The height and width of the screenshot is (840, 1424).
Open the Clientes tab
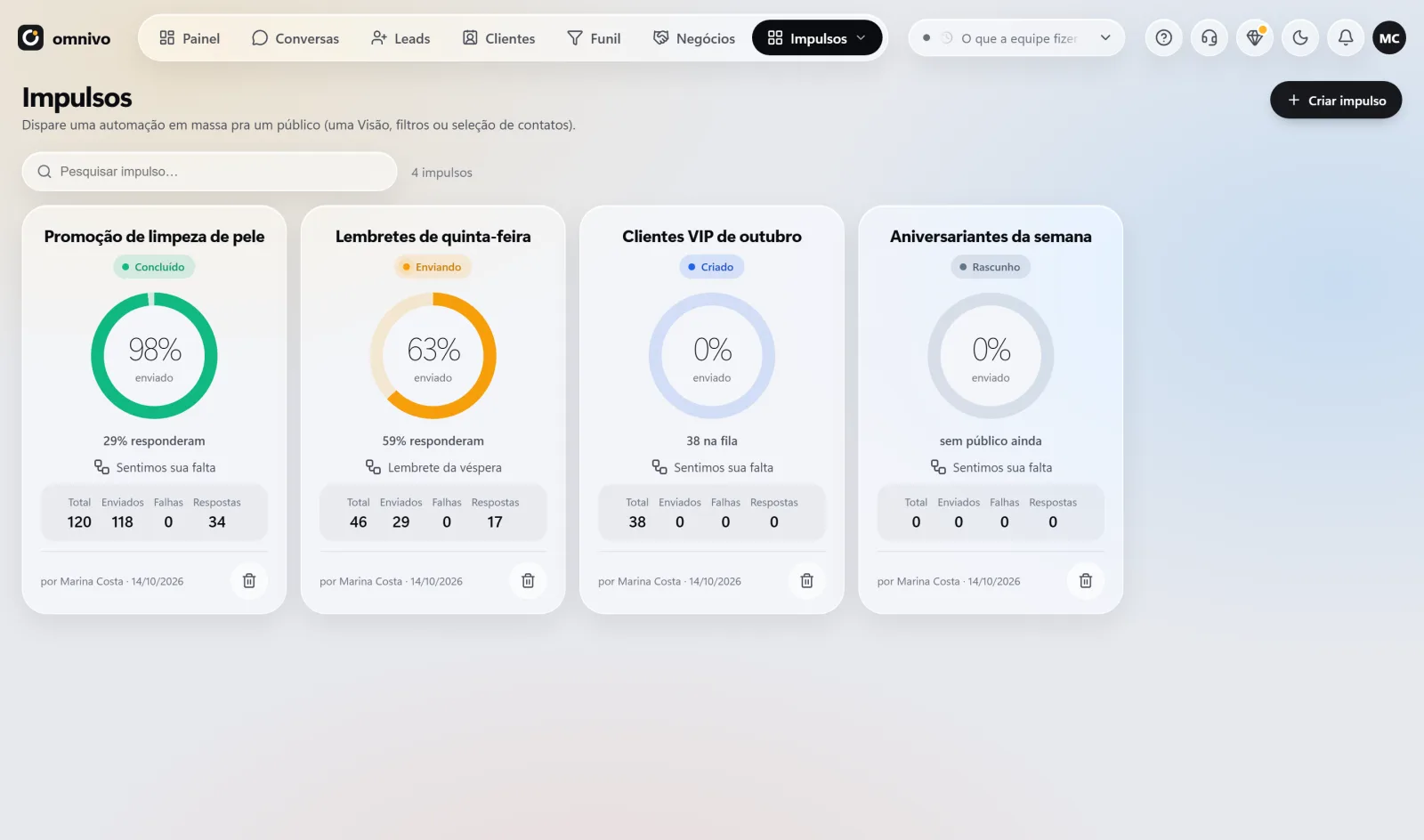[498, 38]
